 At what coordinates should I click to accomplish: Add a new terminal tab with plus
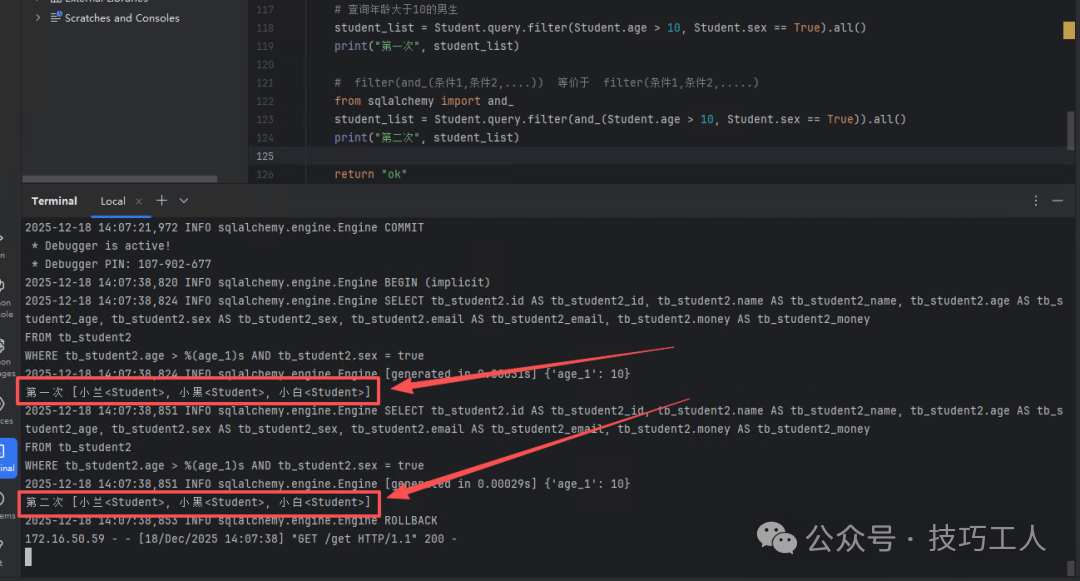pos(162,200)
